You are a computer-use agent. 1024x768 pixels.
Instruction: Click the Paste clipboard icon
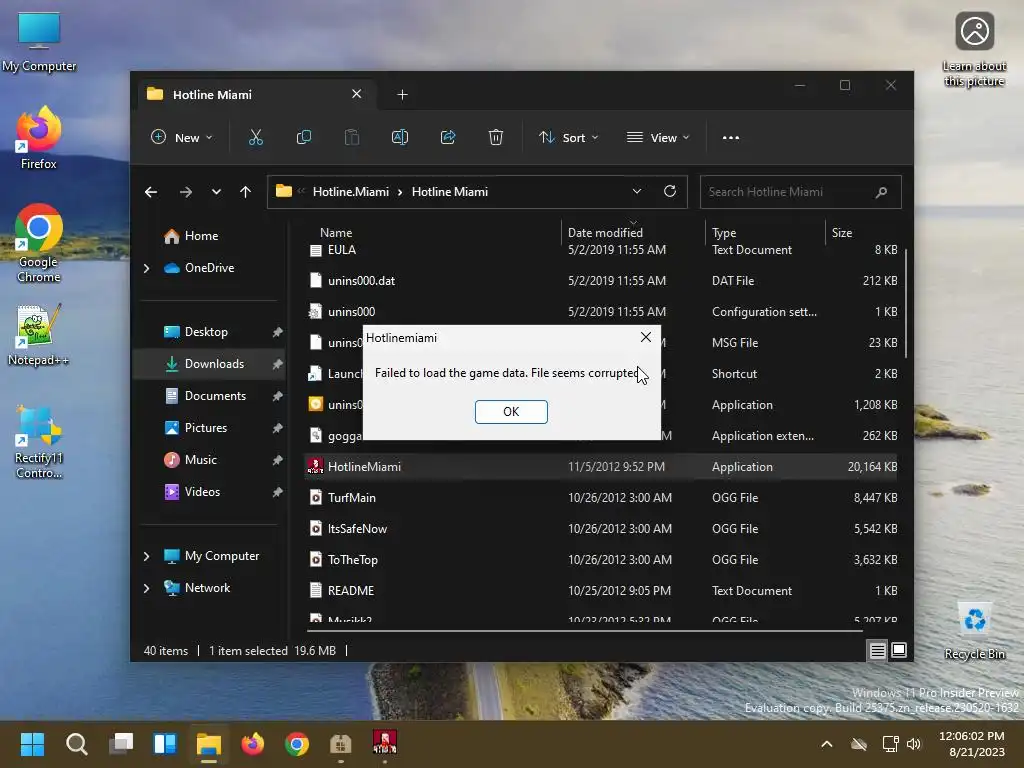coord(351,137)
